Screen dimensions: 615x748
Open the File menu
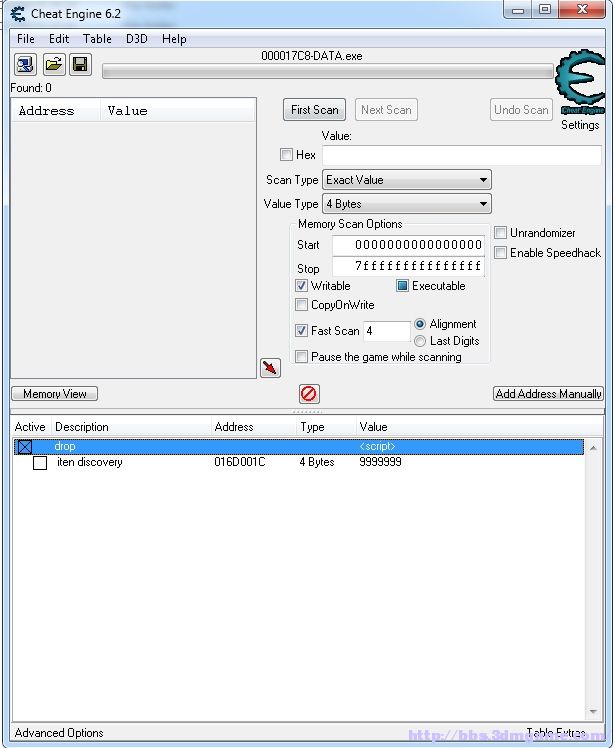coord(26,39)
